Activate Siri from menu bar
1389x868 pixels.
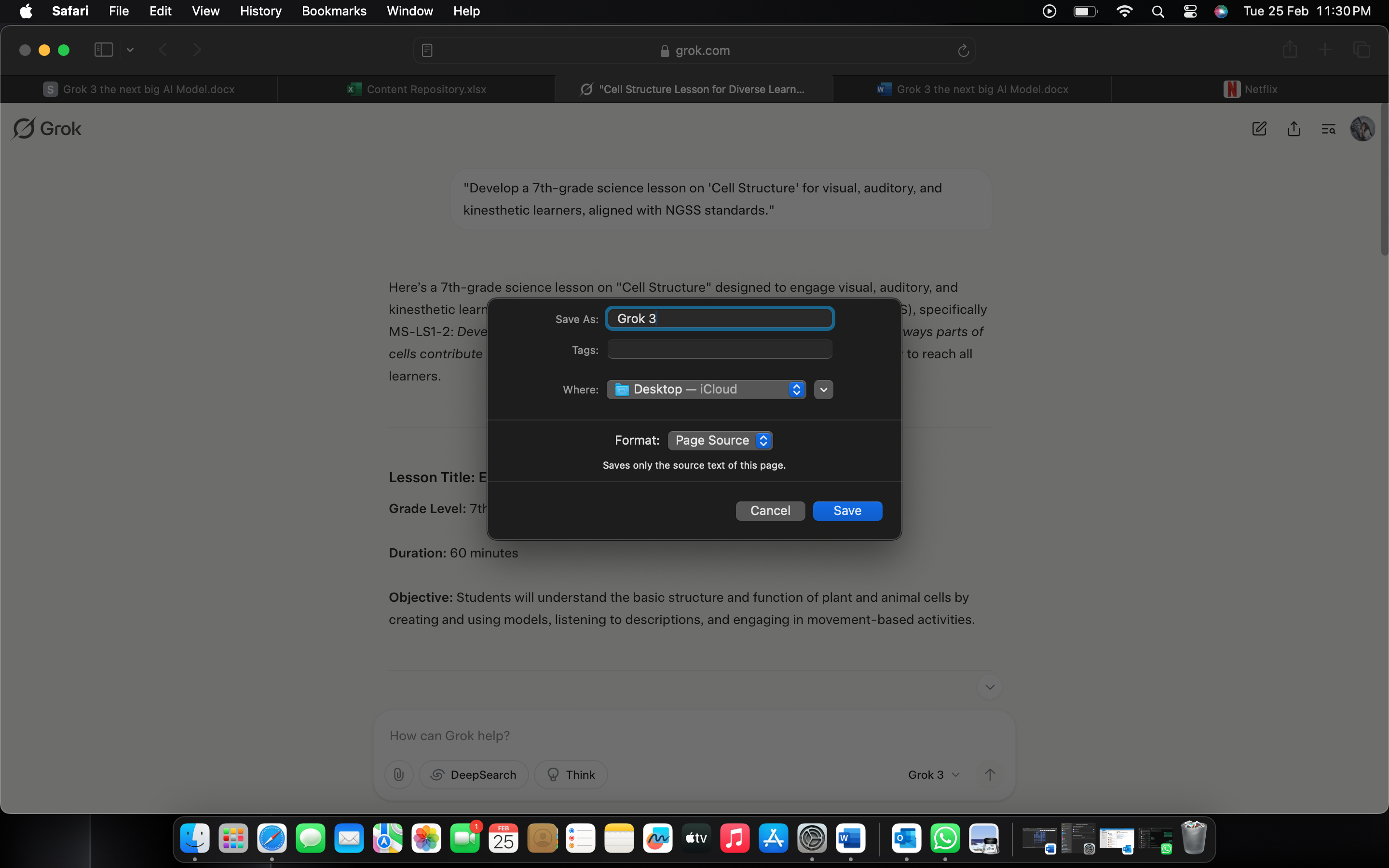pos(1221,11)
